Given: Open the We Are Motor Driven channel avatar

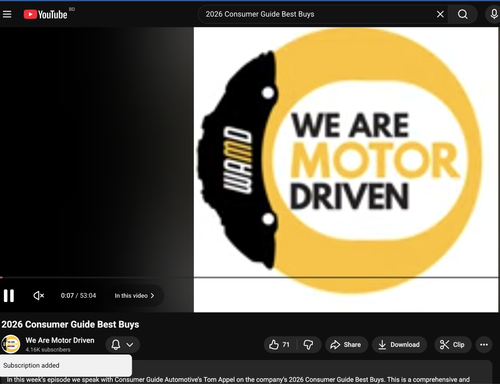Looking at the screenshot, I should pyautogui.click(x=11, y=344).
